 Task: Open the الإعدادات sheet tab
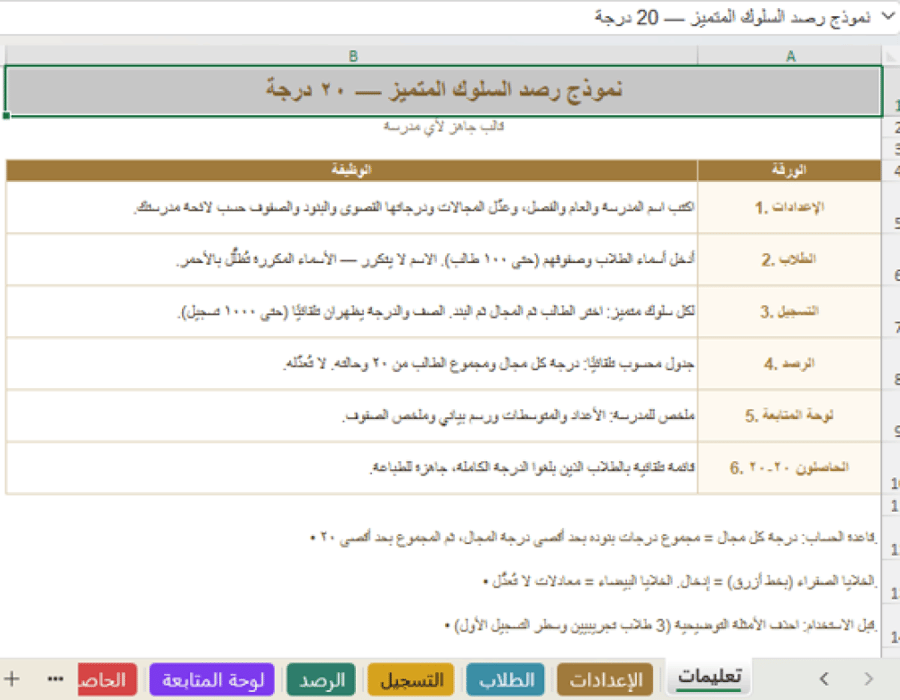pyautogui.click(x=606, y=680)
